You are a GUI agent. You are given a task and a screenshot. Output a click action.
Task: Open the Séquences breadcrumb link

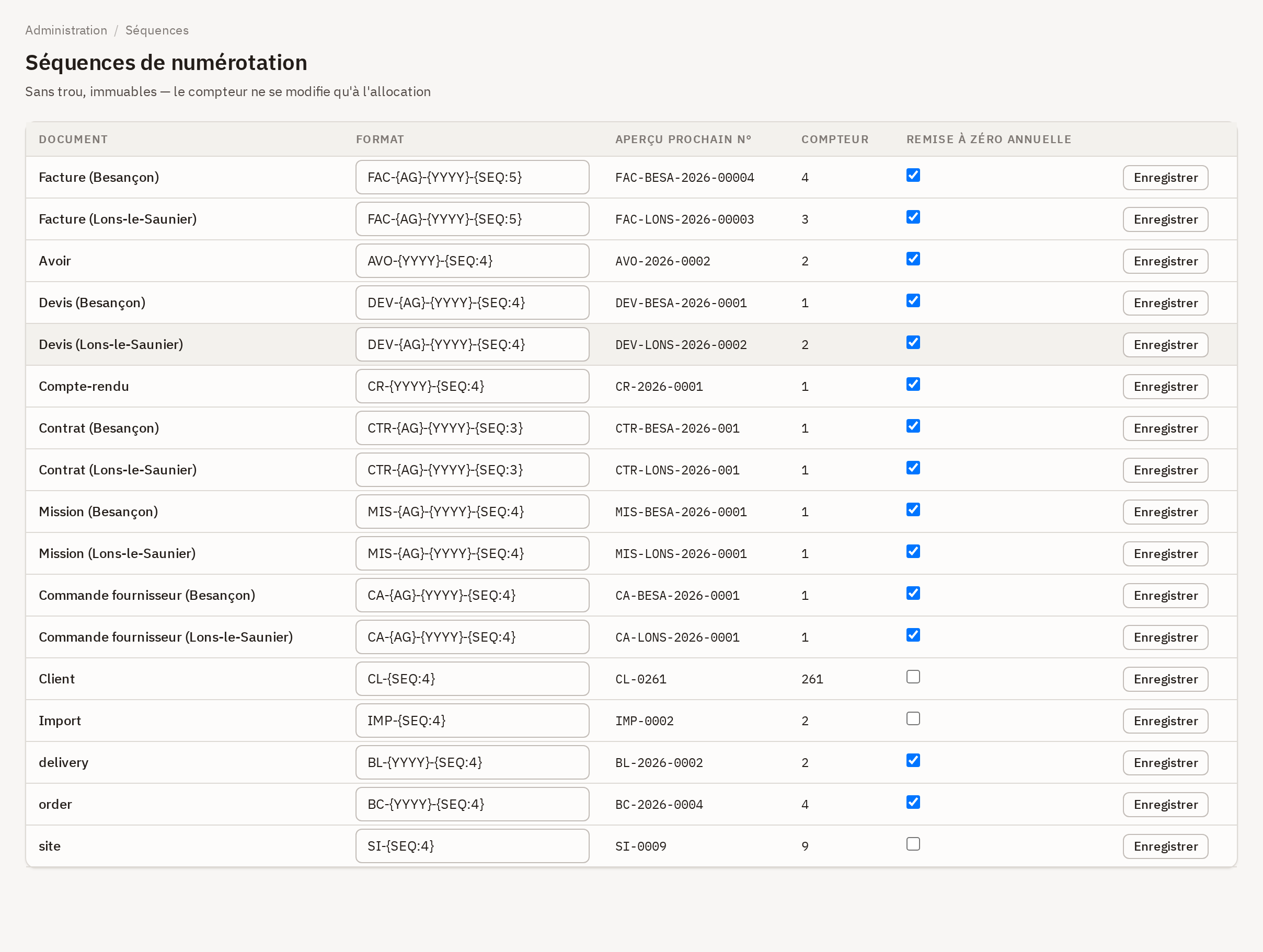157,30
